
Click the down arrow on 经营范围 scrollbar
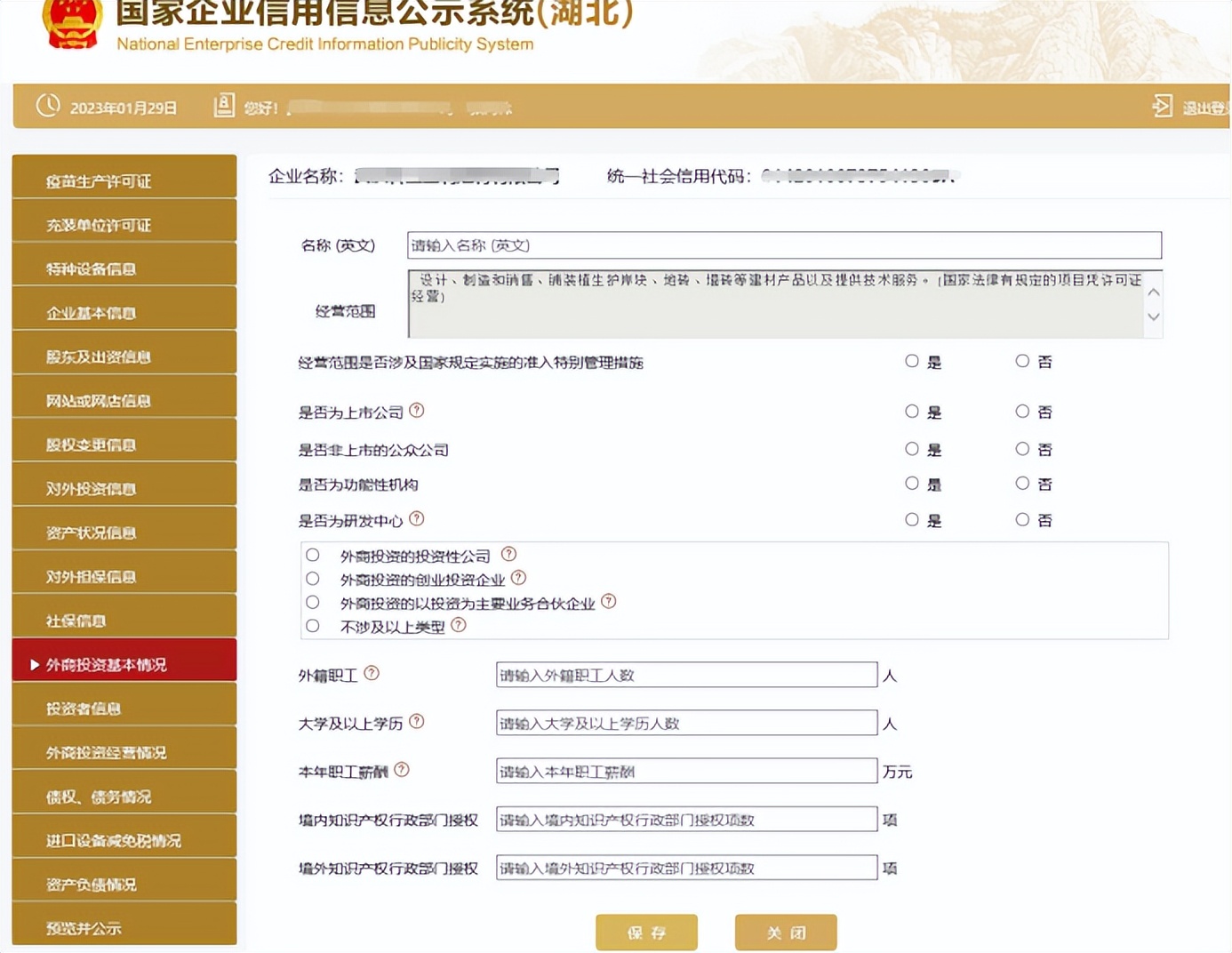click(x=1153, y=316)
